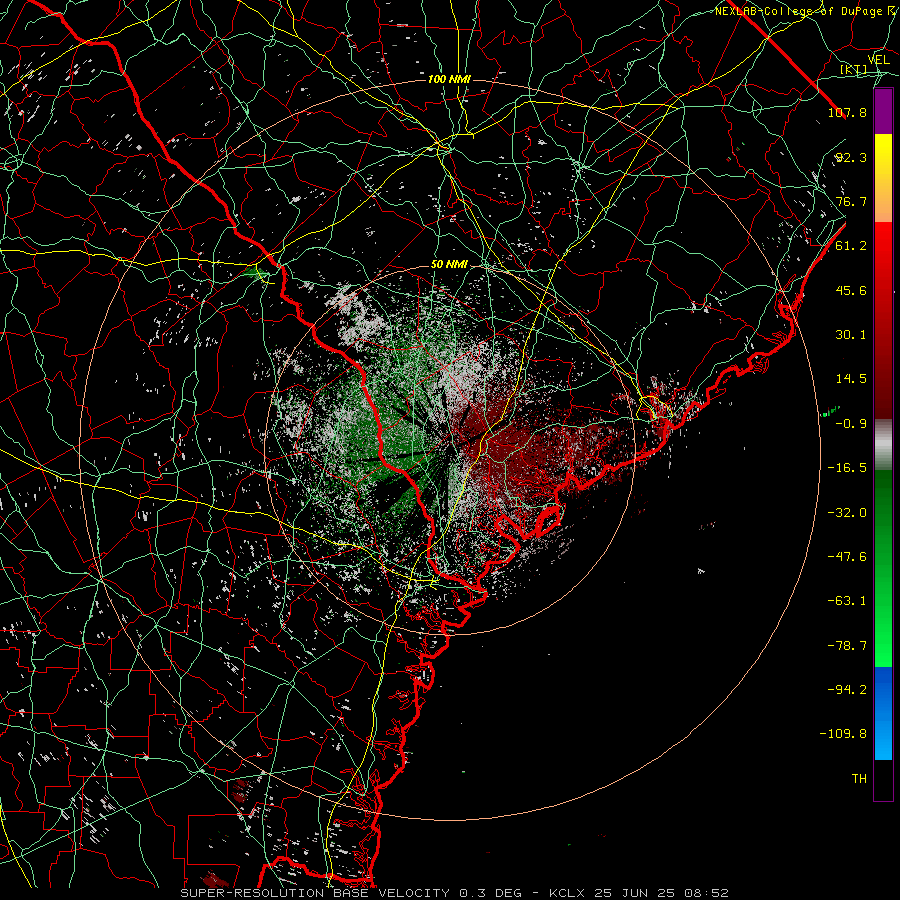
Task: Click the 107.8 velocity scale value
Action: (847, 112)
